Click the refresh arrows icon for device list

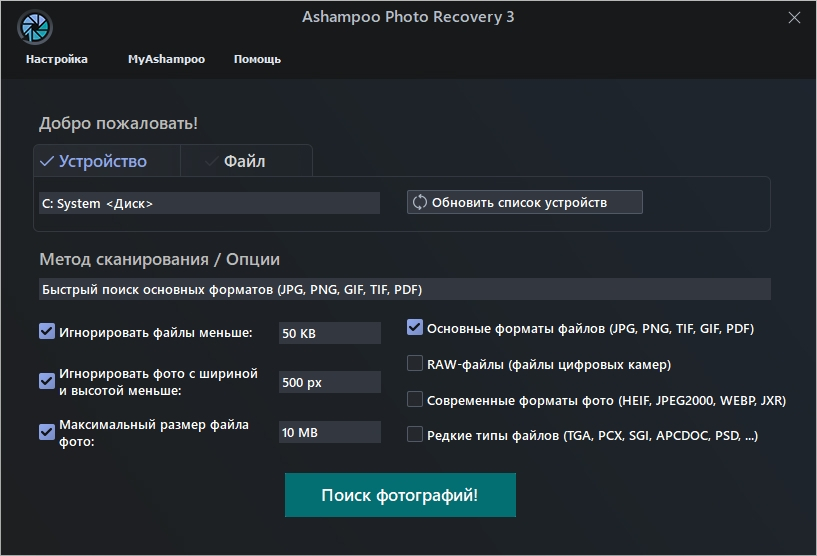point(419,202)
